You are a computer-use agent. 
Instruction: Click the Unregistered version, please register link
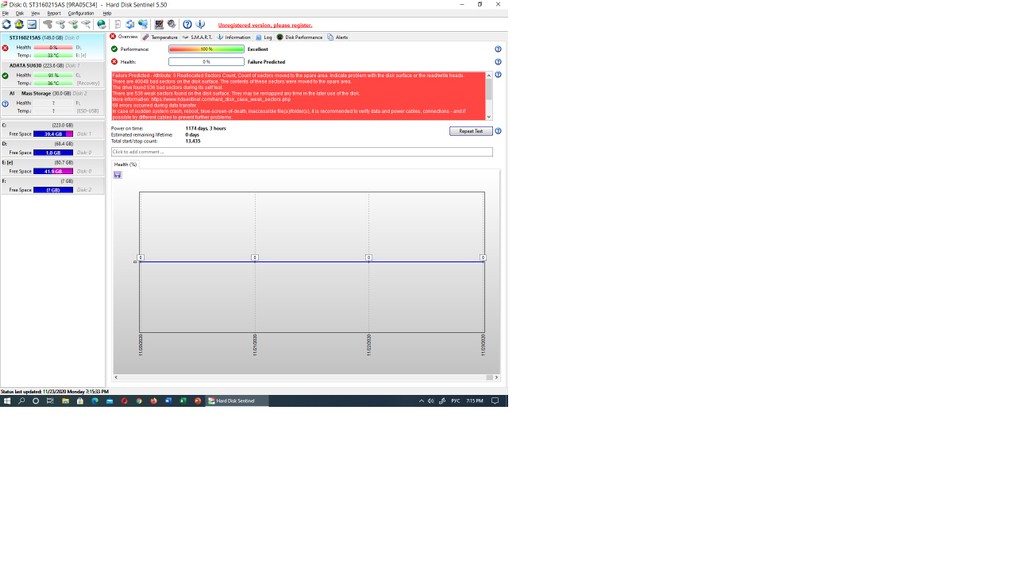265,25
